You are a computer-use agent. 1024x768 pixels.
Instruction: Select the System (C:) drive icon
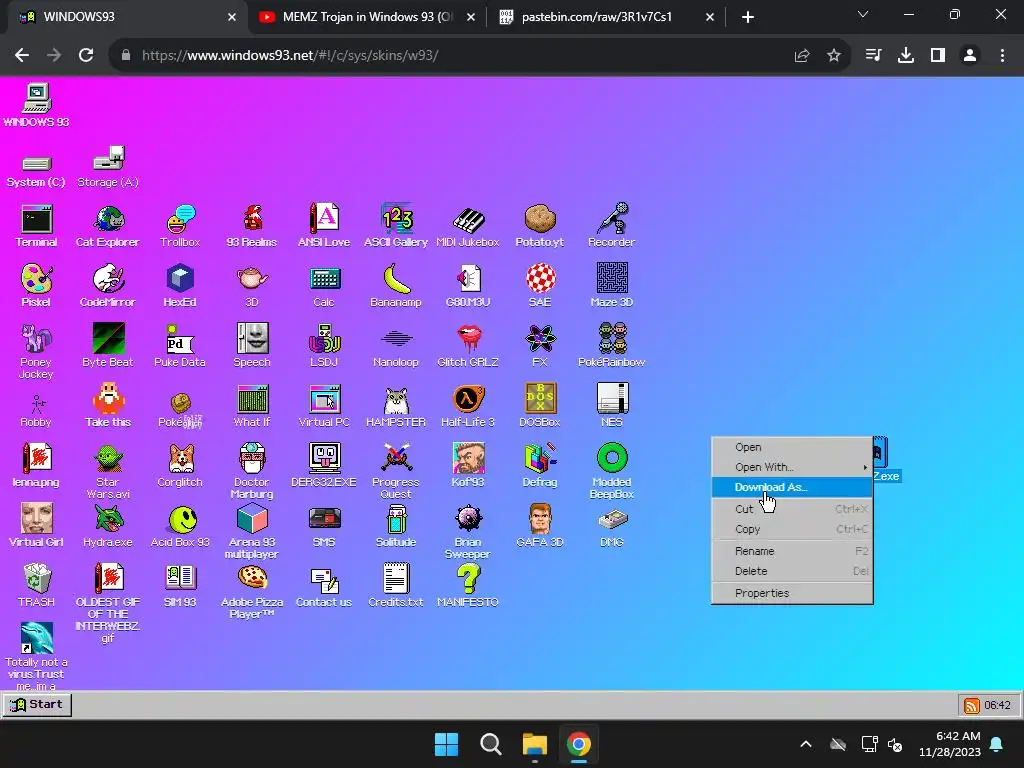[36, 172]
